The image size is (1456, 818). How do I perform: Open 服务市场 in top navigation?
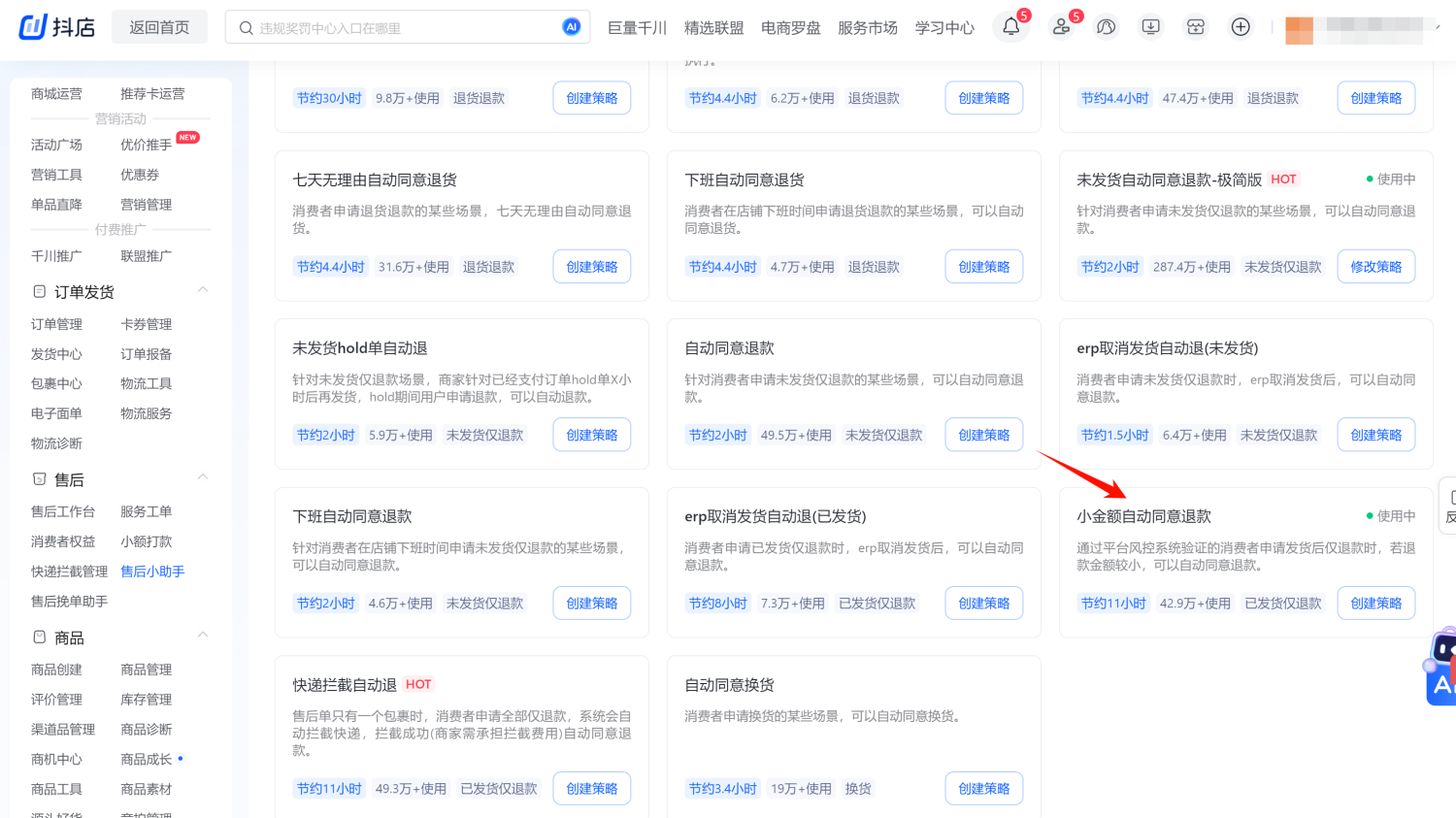(868, 28)
